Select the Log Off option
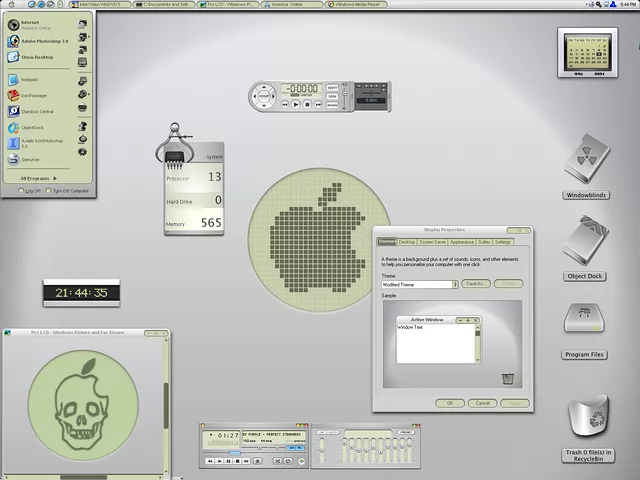 [x=29, y=191]
